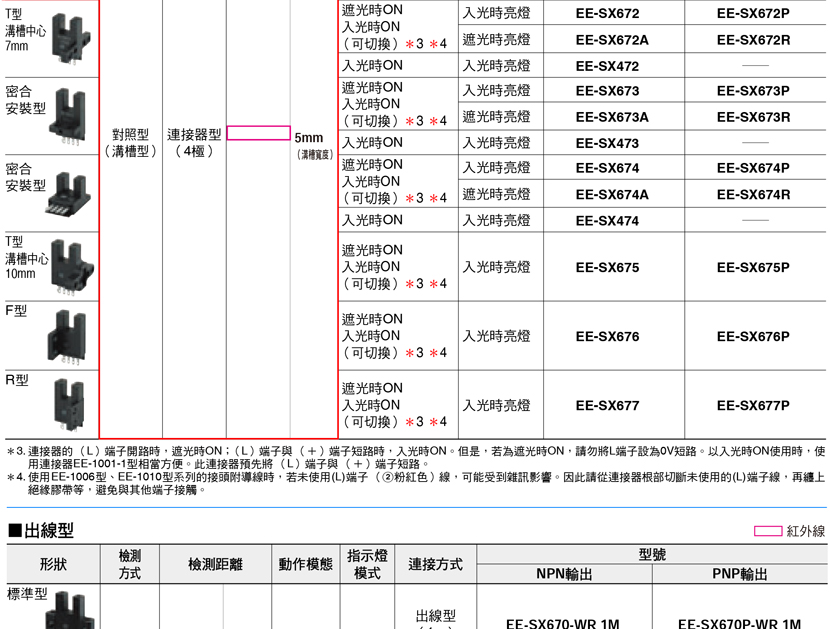Click the R型 sensor photo
The width and height of the screenshot is (830, 629).
tap(69, 405)
